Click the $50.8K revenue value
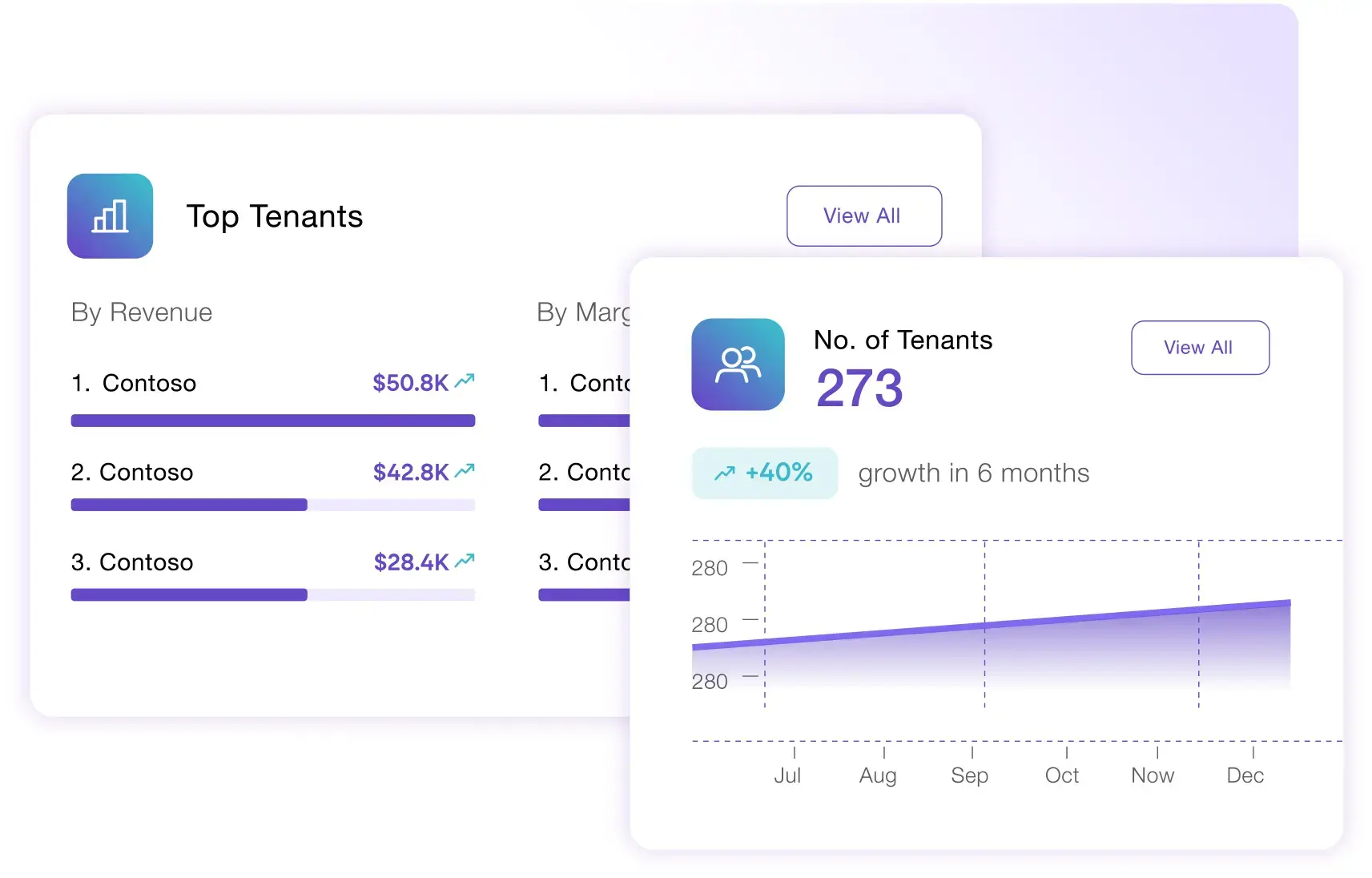The width and height of the screenshot is (1372, 878). pyautogui.click(x=410, y=383)
